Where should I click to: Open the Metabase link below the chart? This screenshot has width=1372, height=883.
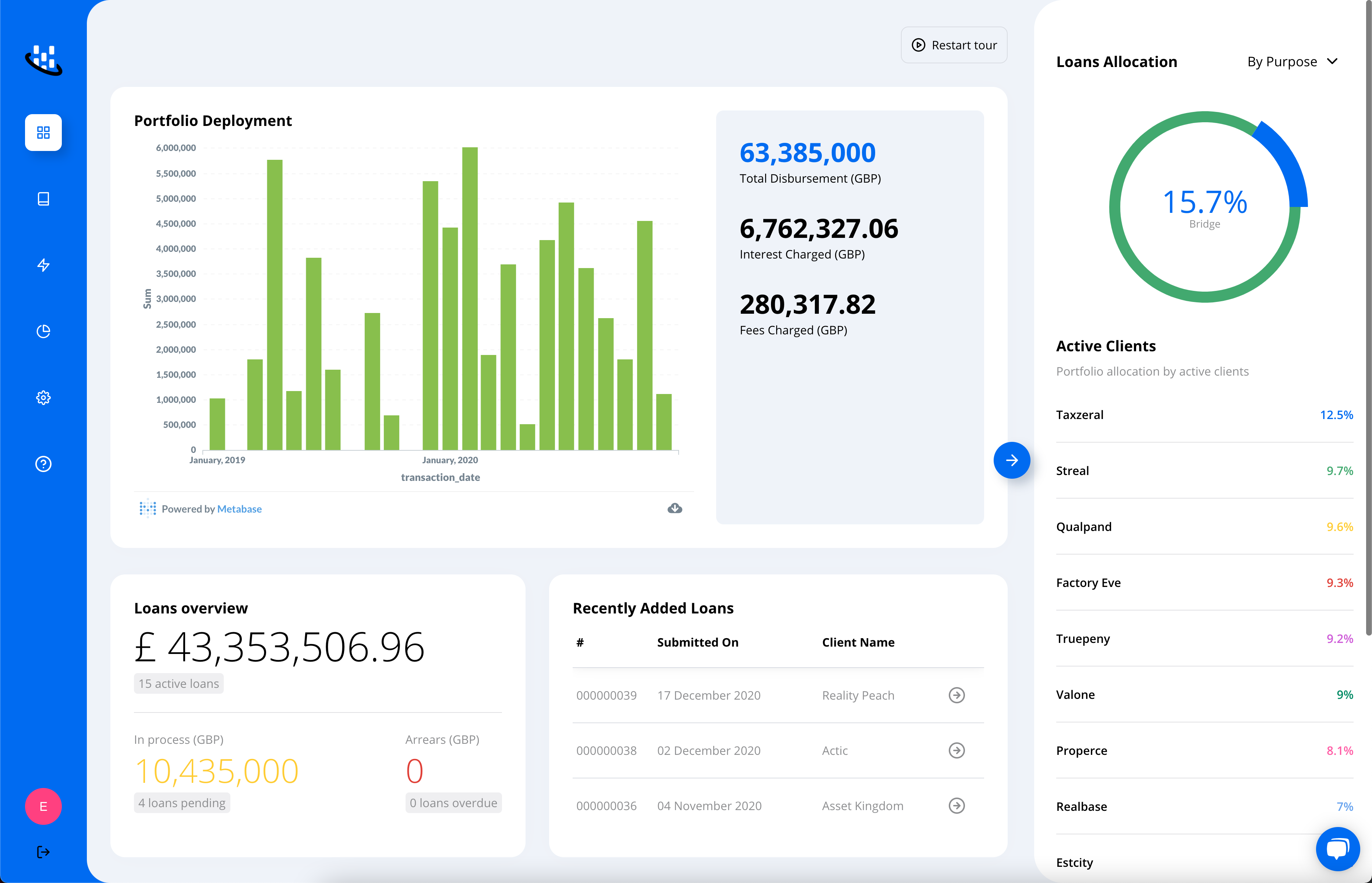coord(239,509)
